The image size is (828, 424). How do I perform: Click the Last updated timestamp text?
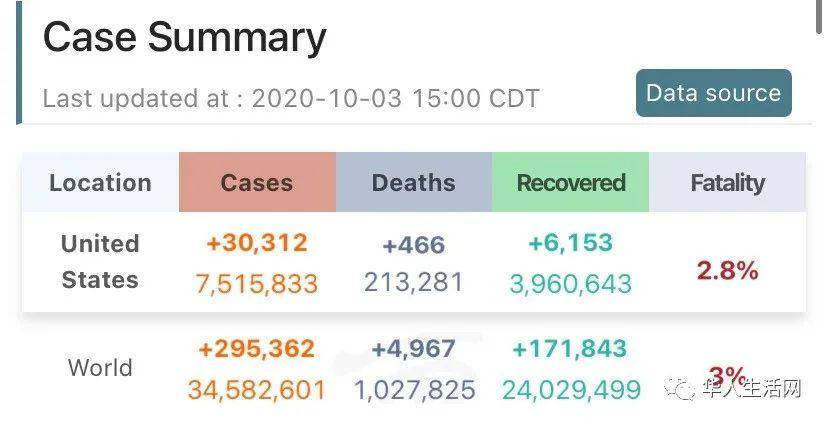point(291,99)
